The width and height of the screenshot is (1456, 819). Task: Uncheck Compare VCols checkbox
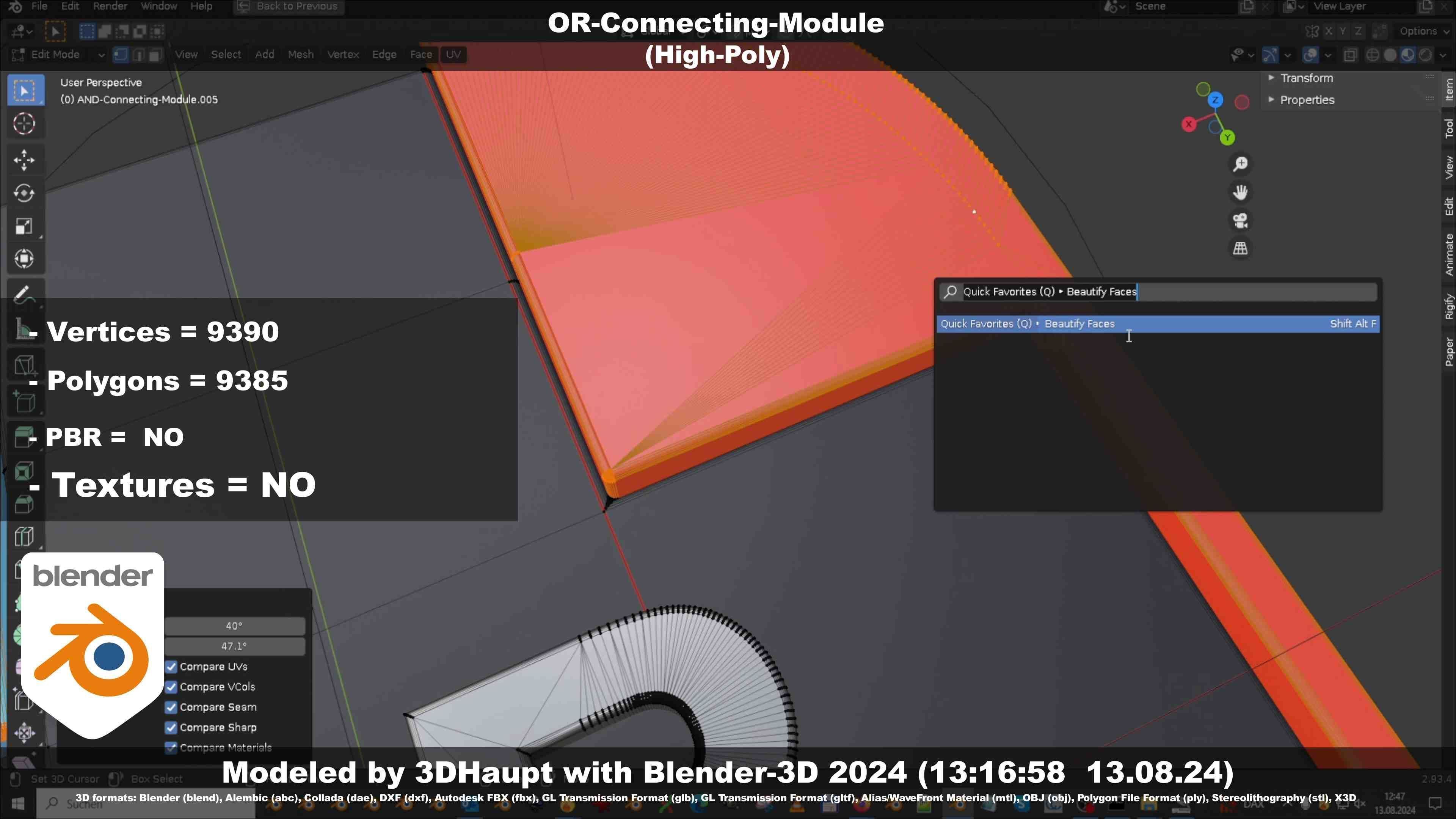pos(171,687)
